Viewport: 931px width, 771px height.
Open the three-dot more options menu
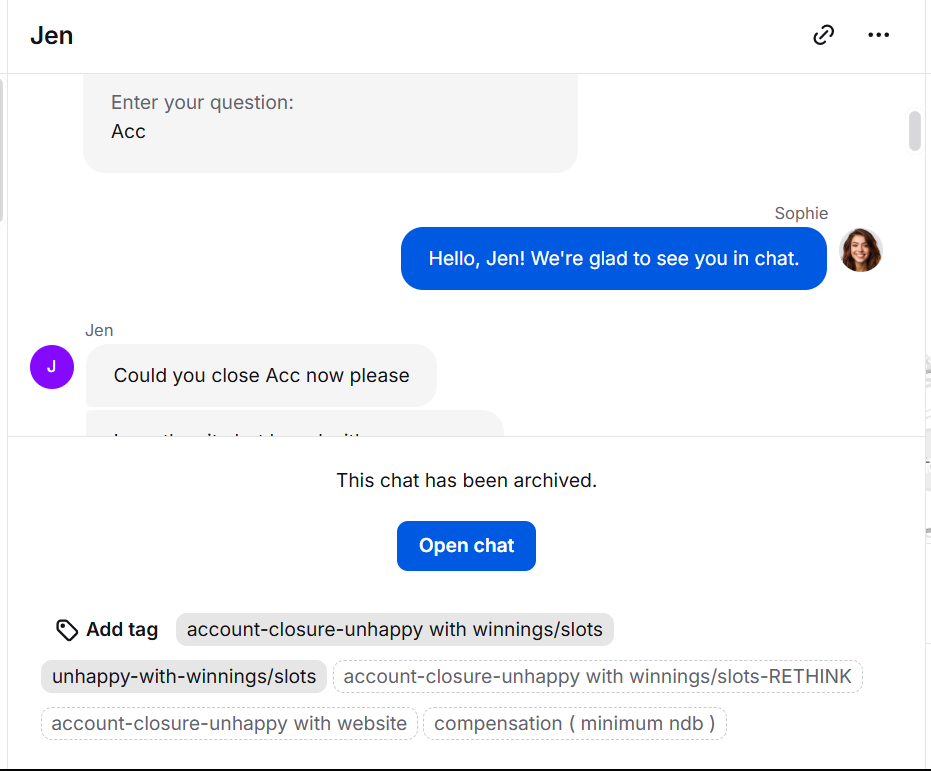878,36
